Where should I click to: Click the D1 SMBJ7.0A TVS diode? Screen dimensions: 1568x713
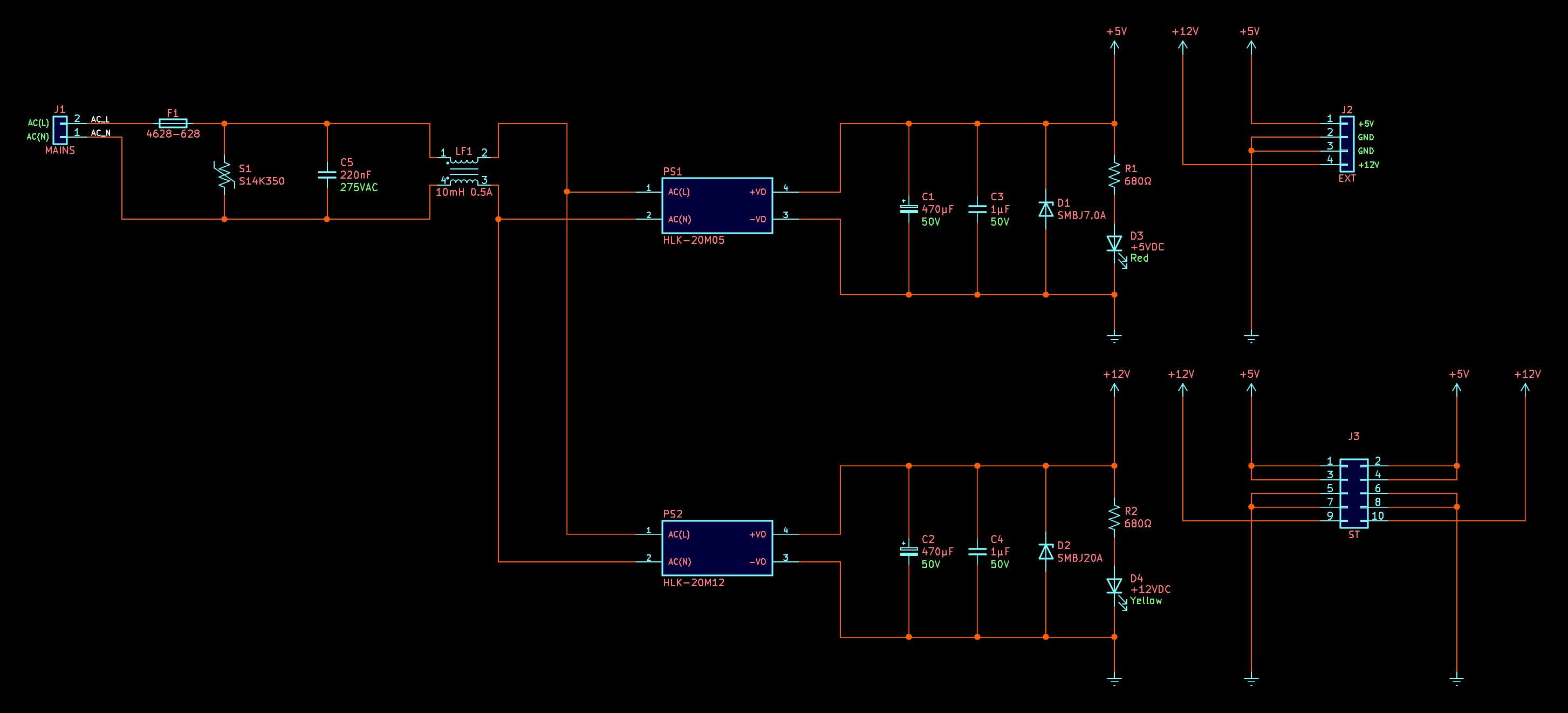tap(1046, 209)
